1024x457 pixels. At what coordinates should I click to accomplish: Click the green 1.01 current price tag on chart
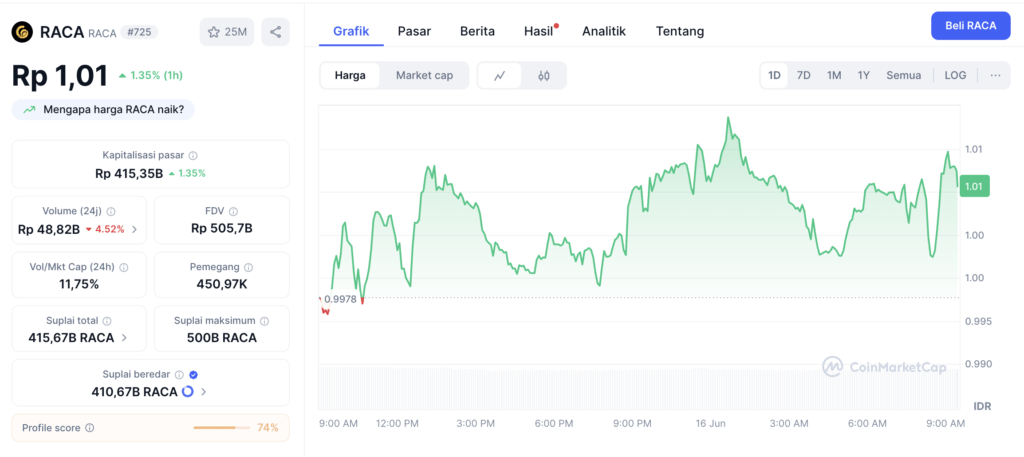pyautogui.click(x=974, y=186)
